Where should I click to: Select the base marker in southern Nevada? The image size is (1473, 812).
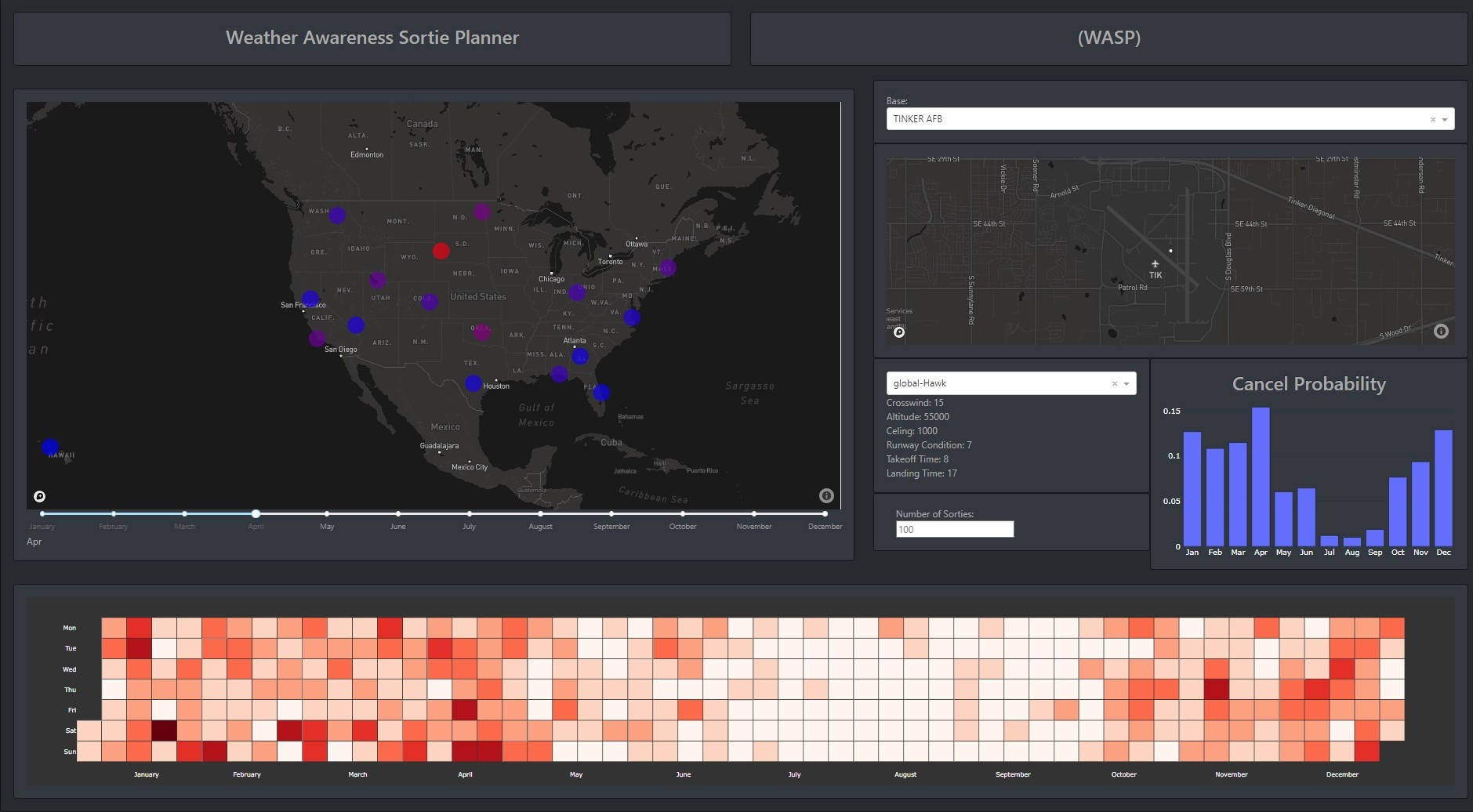tap(356, 324)
